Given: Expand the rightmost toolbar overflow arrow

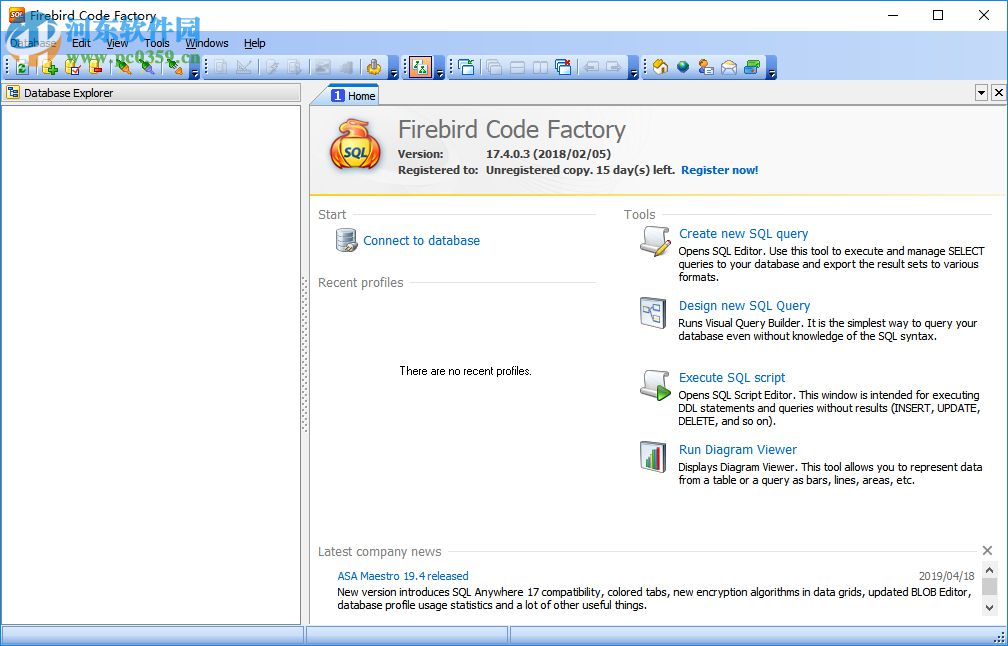Looking at the screenshot, I should [770, 71].
